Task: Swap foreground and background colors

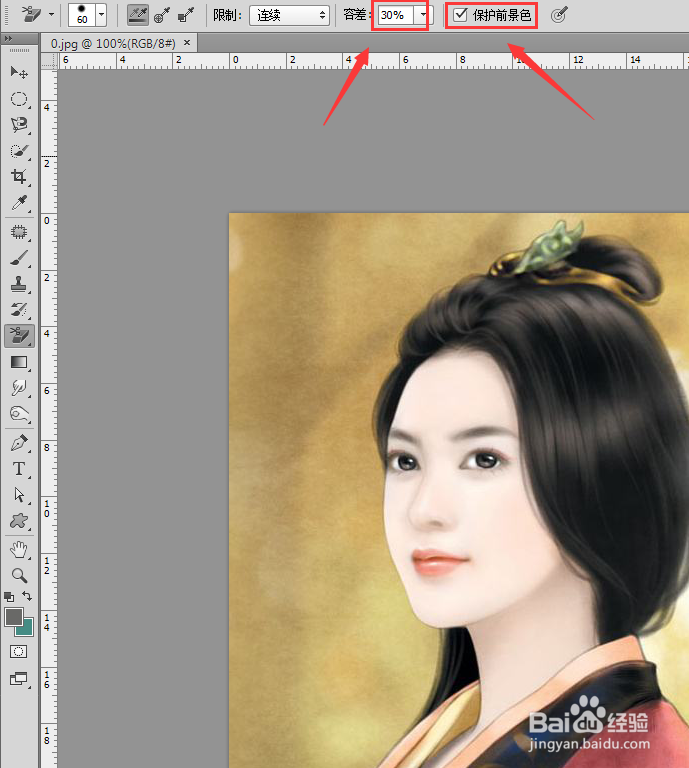Action: (x=27, y=596)
